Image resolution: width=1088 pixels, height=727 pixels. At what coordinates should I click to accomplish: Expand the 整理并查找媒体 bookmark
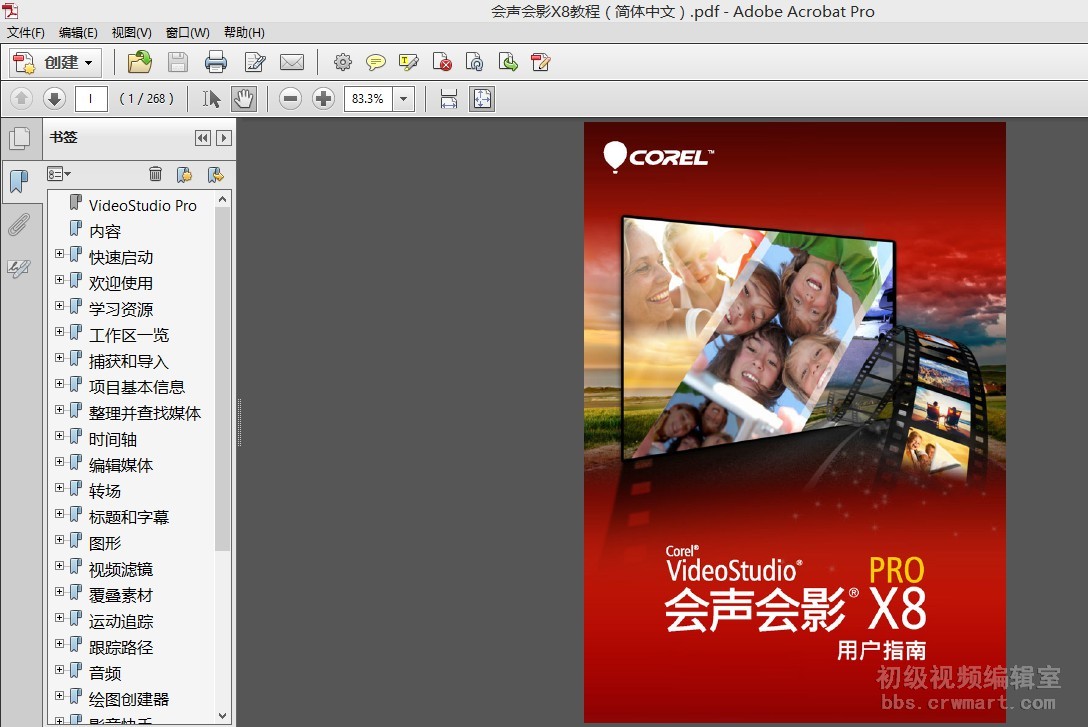pyautogui.click(x=60, y=410)
